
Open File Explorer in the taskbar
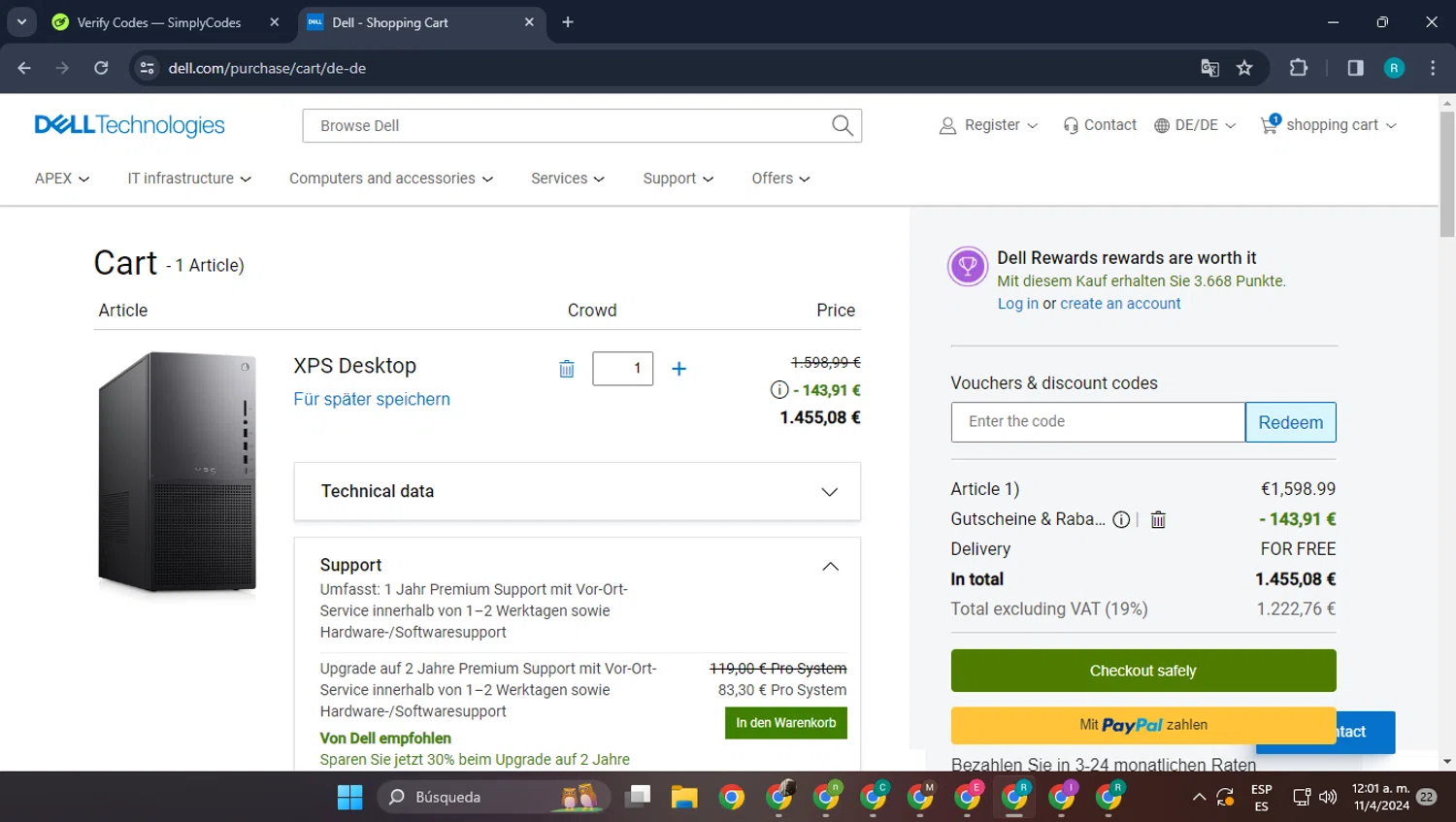684,797
